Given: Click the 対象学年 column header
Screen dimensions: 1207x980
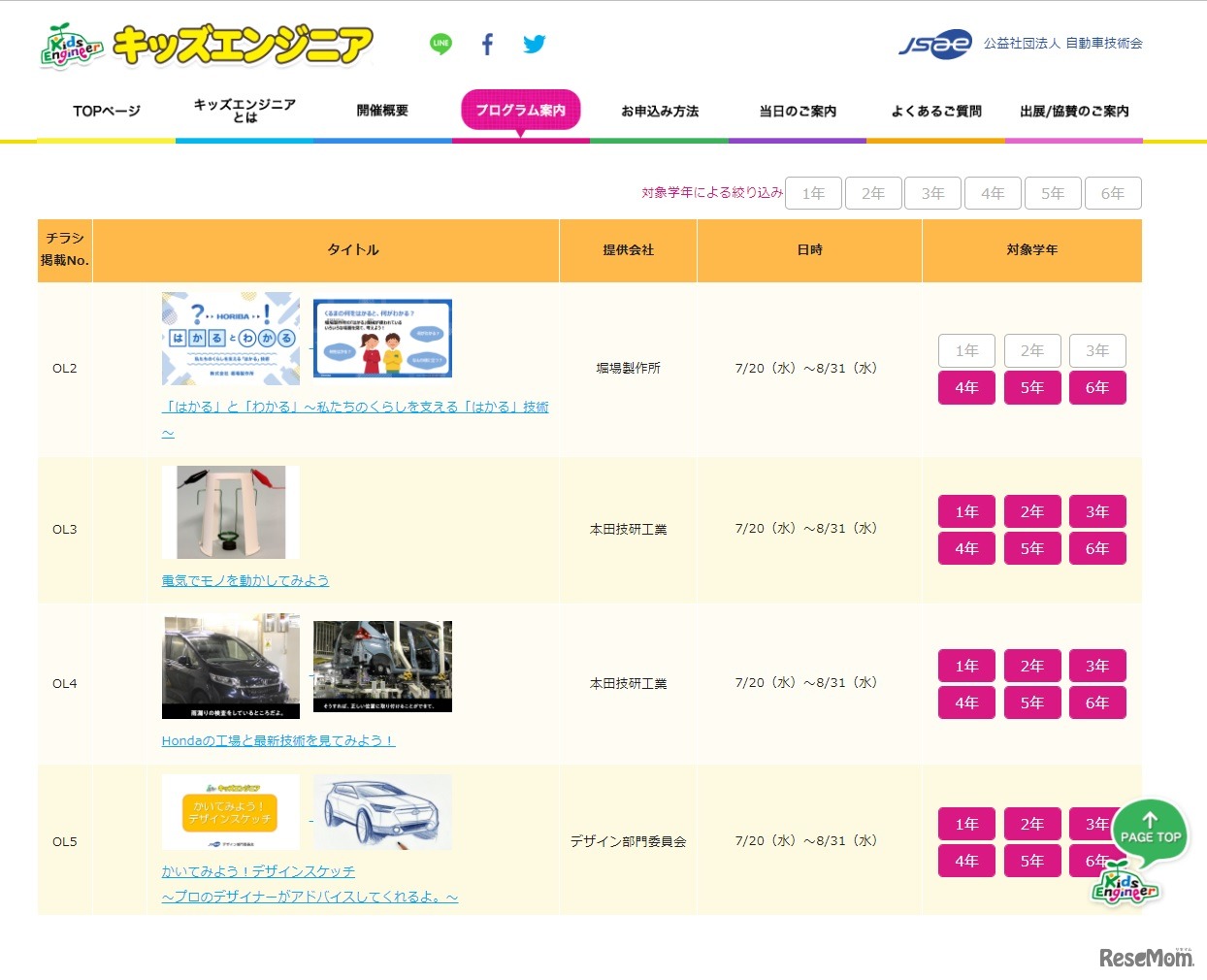Looking at the screenshot, I should pyautogui.click(x=1032, y=250).
